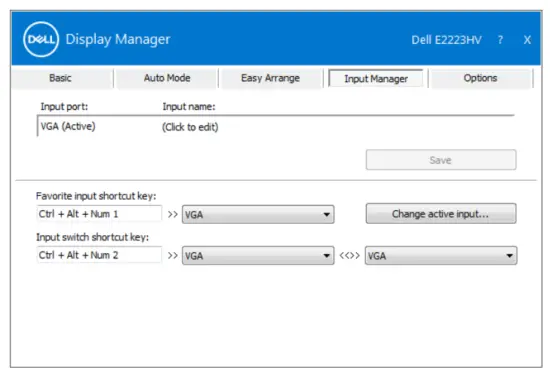The width and height of the screenshot is (550, 376).
Task: Select the Input Manager tab
Action: click(376, 79)
